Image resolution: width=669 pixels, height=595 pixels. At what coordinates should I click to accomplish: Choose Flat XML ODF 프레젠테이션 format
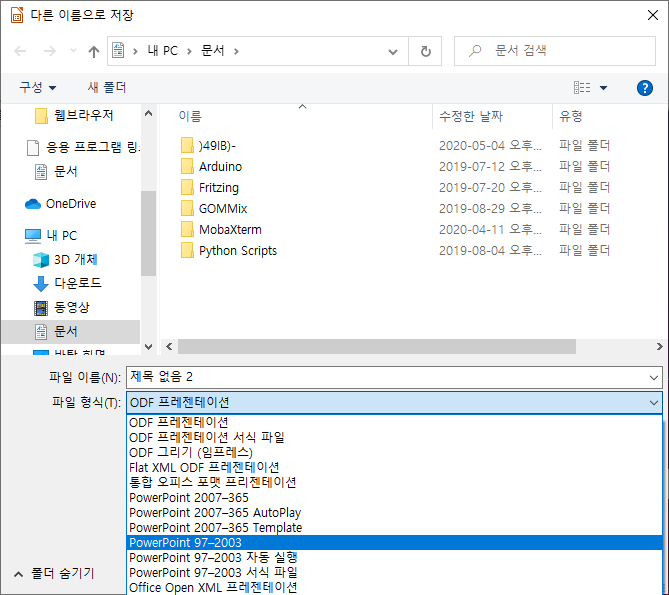pos(394,467)
